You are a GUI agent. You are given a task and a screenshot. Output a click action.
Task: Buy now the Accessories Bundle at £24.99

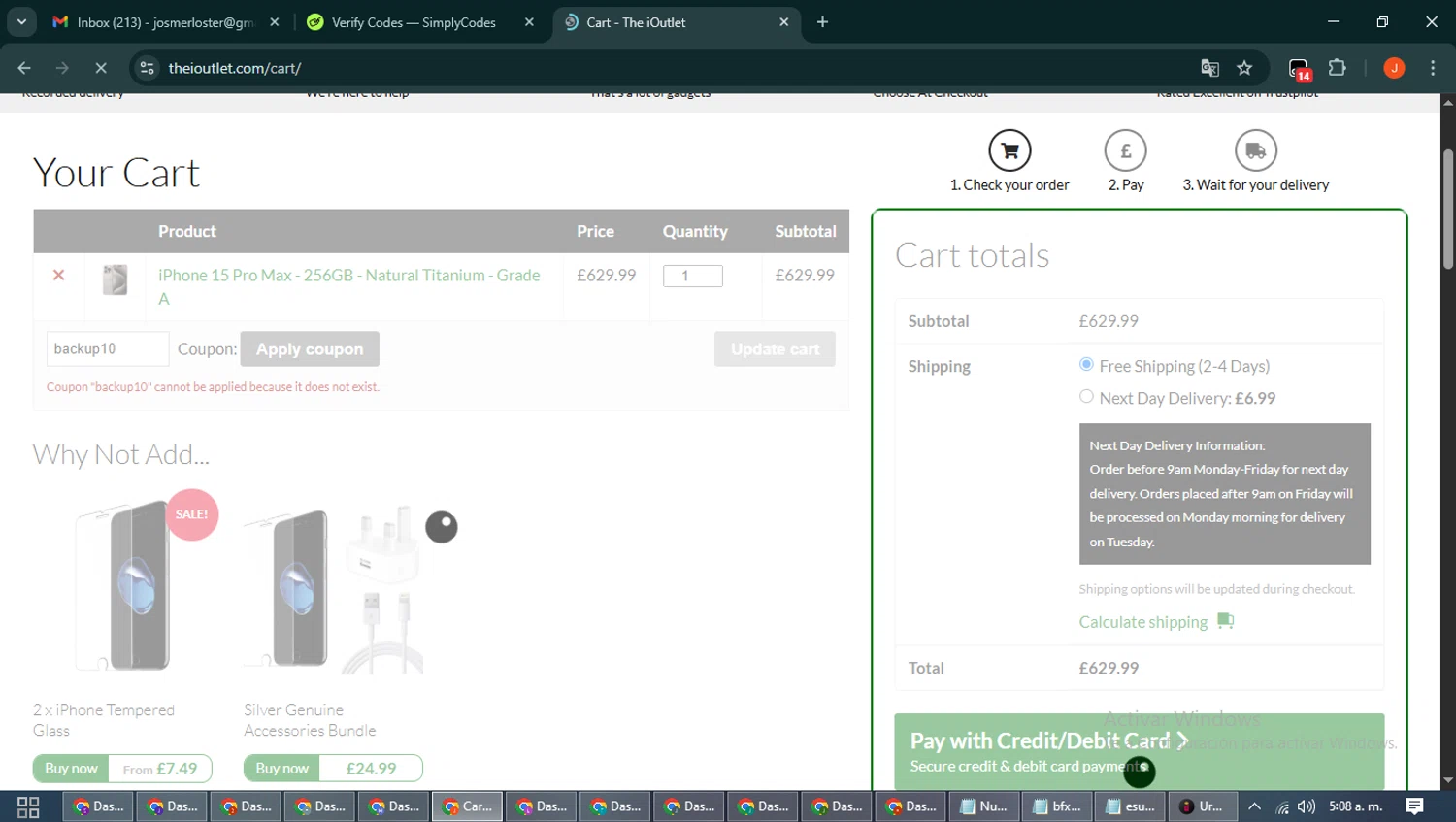281,769
